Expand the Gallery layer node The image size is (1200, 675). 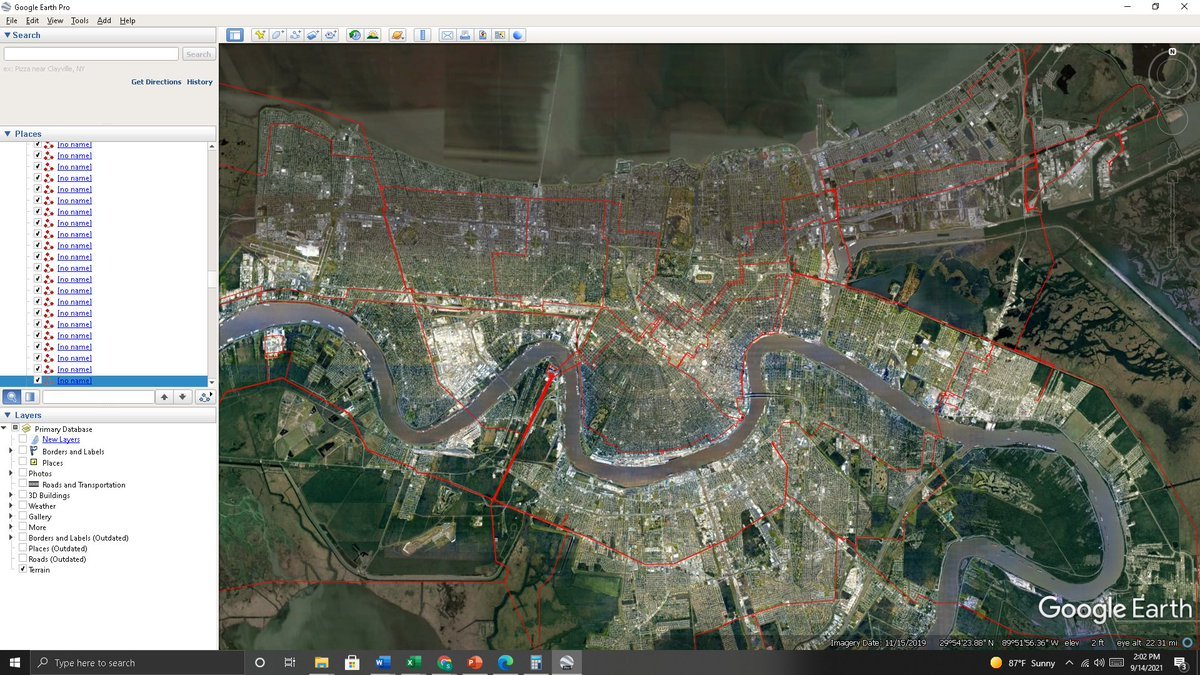12,516
